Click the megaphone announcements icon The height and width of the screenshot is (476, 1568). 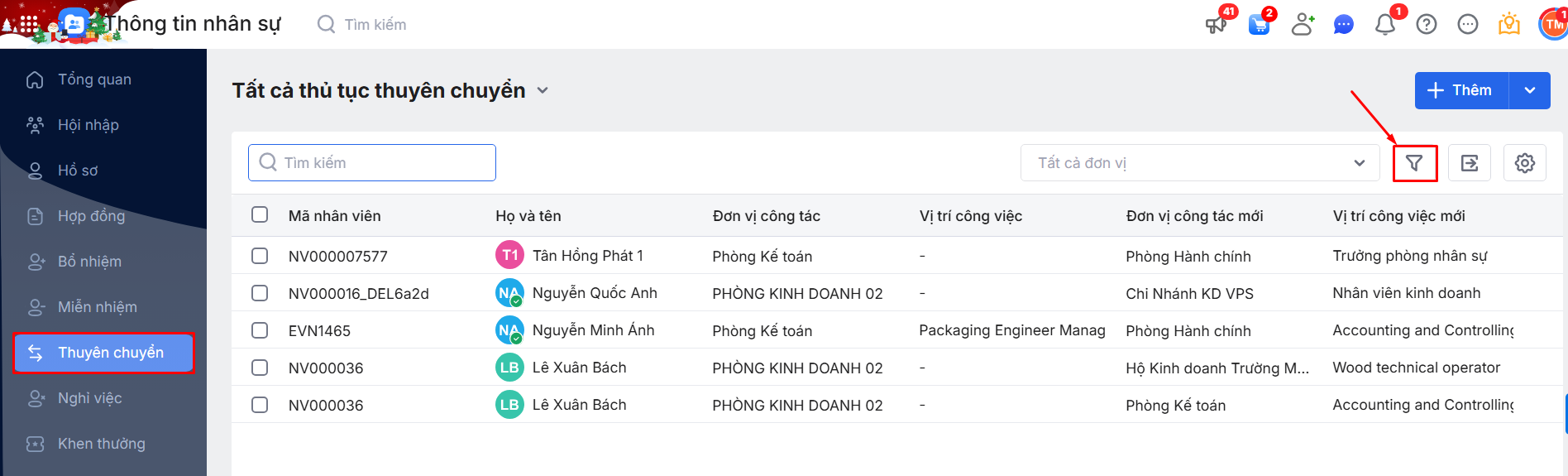(1216, 25)
